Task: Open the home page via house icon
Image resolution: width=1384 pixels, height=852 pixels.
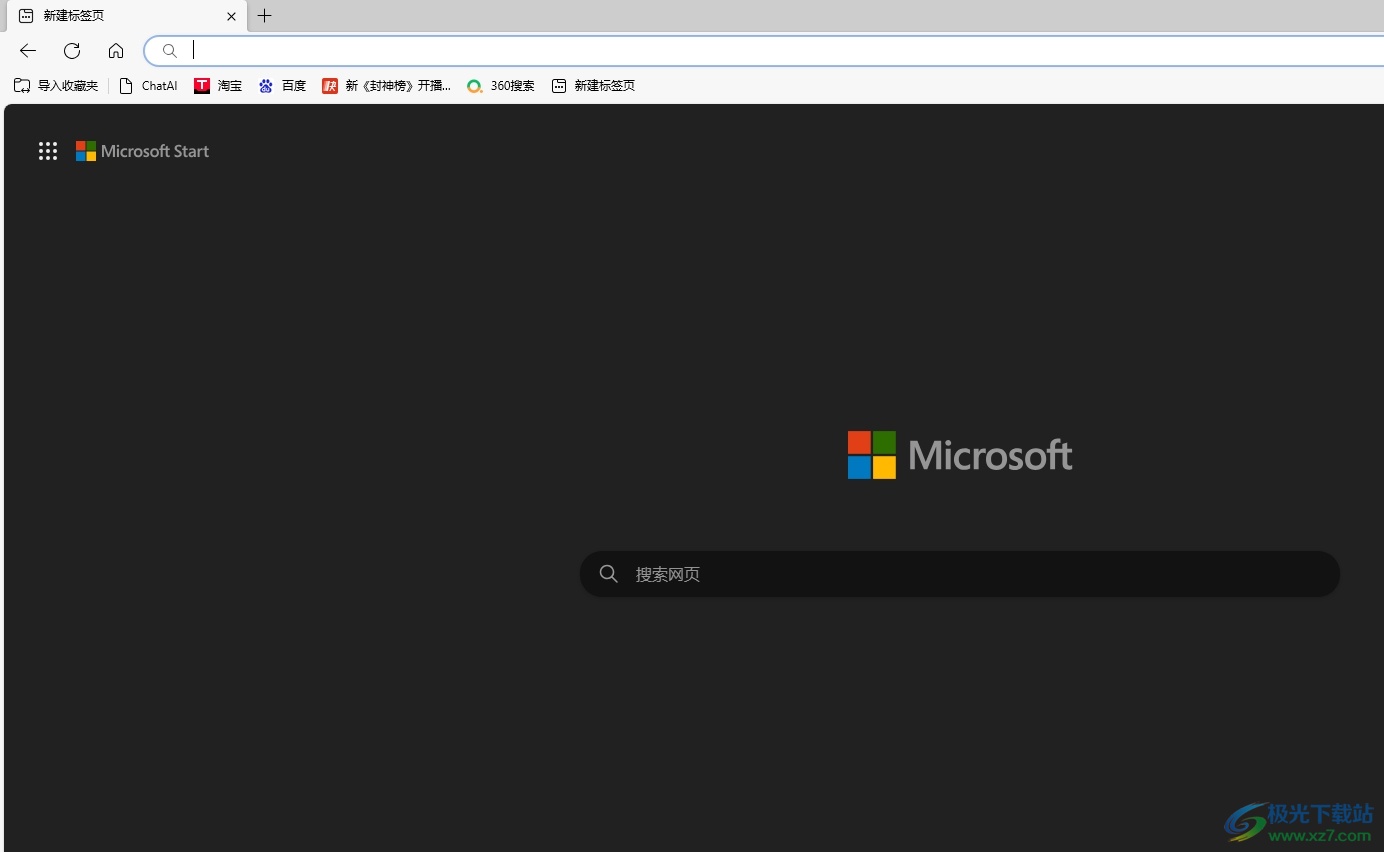Action: pyautogui.click(x=116, y=50)
